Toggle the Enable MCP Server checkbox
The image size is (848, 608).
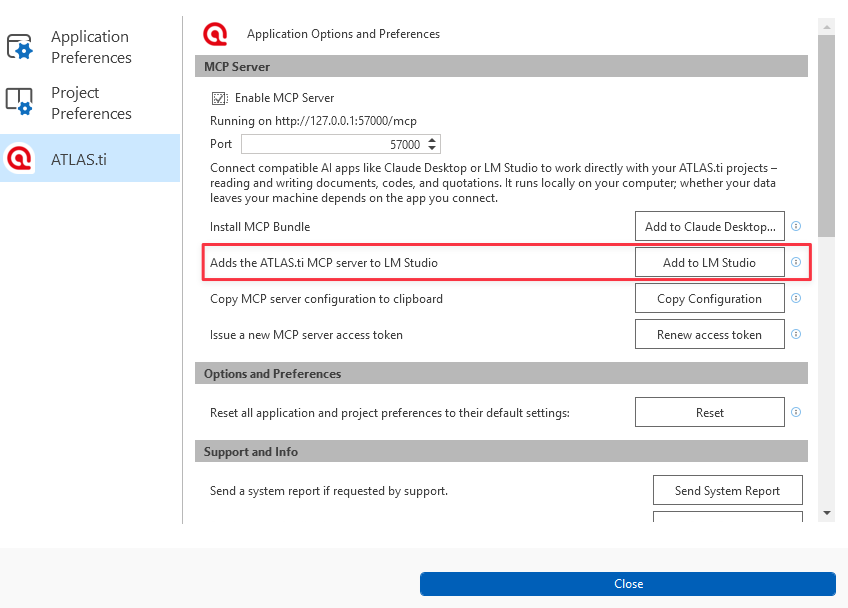pyautogui.click(x=219, y=98)
